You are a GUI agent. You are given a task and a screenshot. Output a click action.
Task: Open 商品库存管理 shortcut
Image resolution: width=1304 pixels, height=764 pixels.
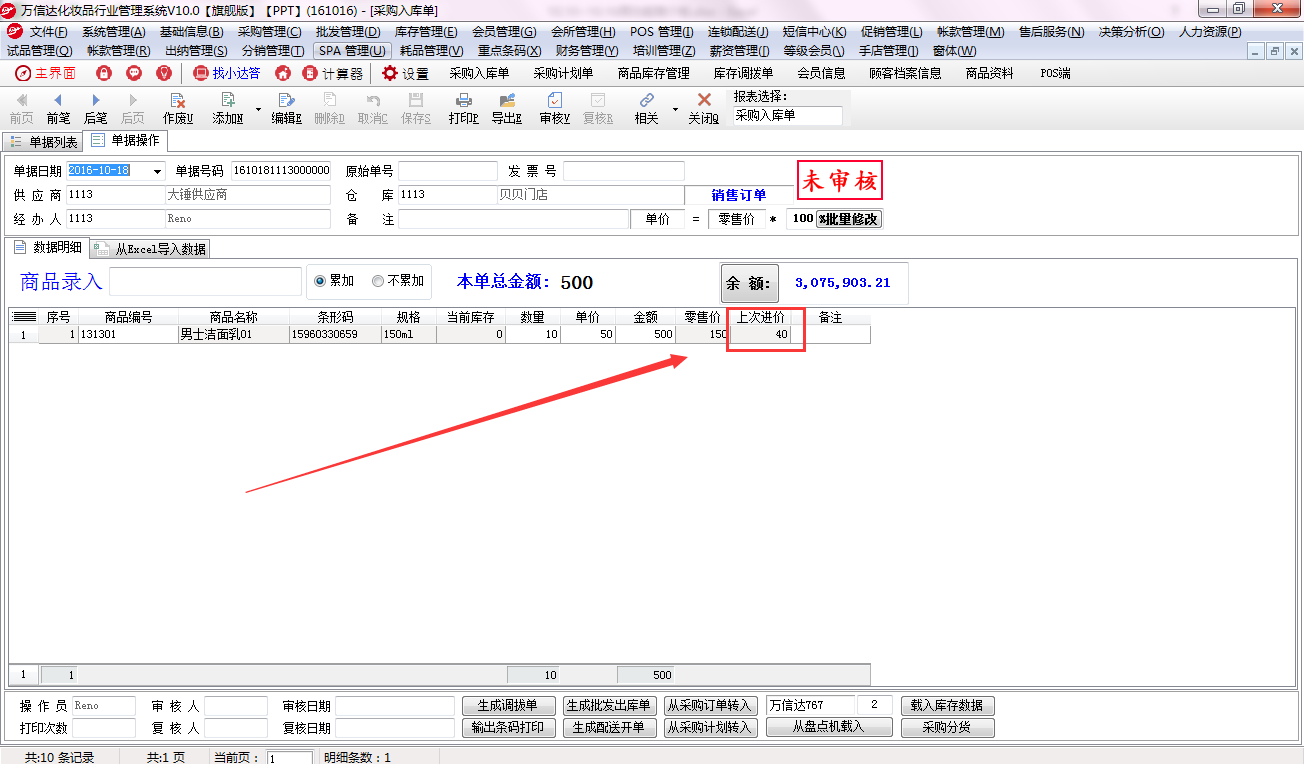[653, 73]
